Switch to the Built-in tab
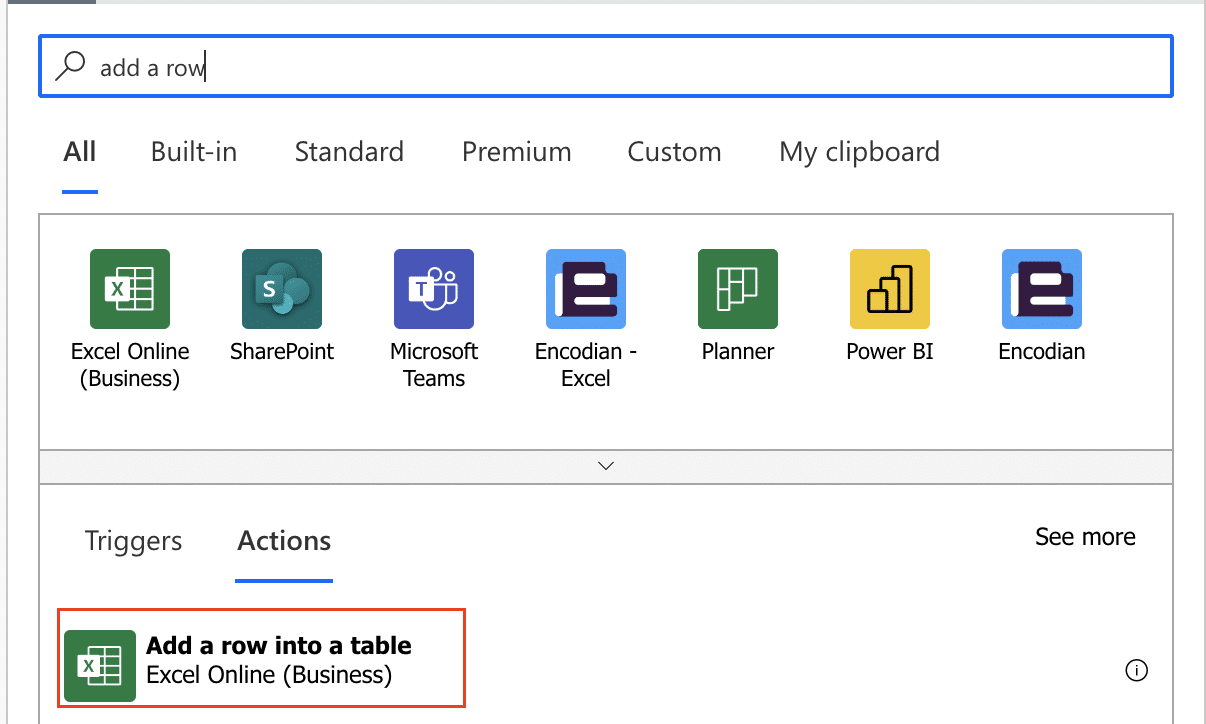This screenshot has height=724, width=1206. (194, 152)
